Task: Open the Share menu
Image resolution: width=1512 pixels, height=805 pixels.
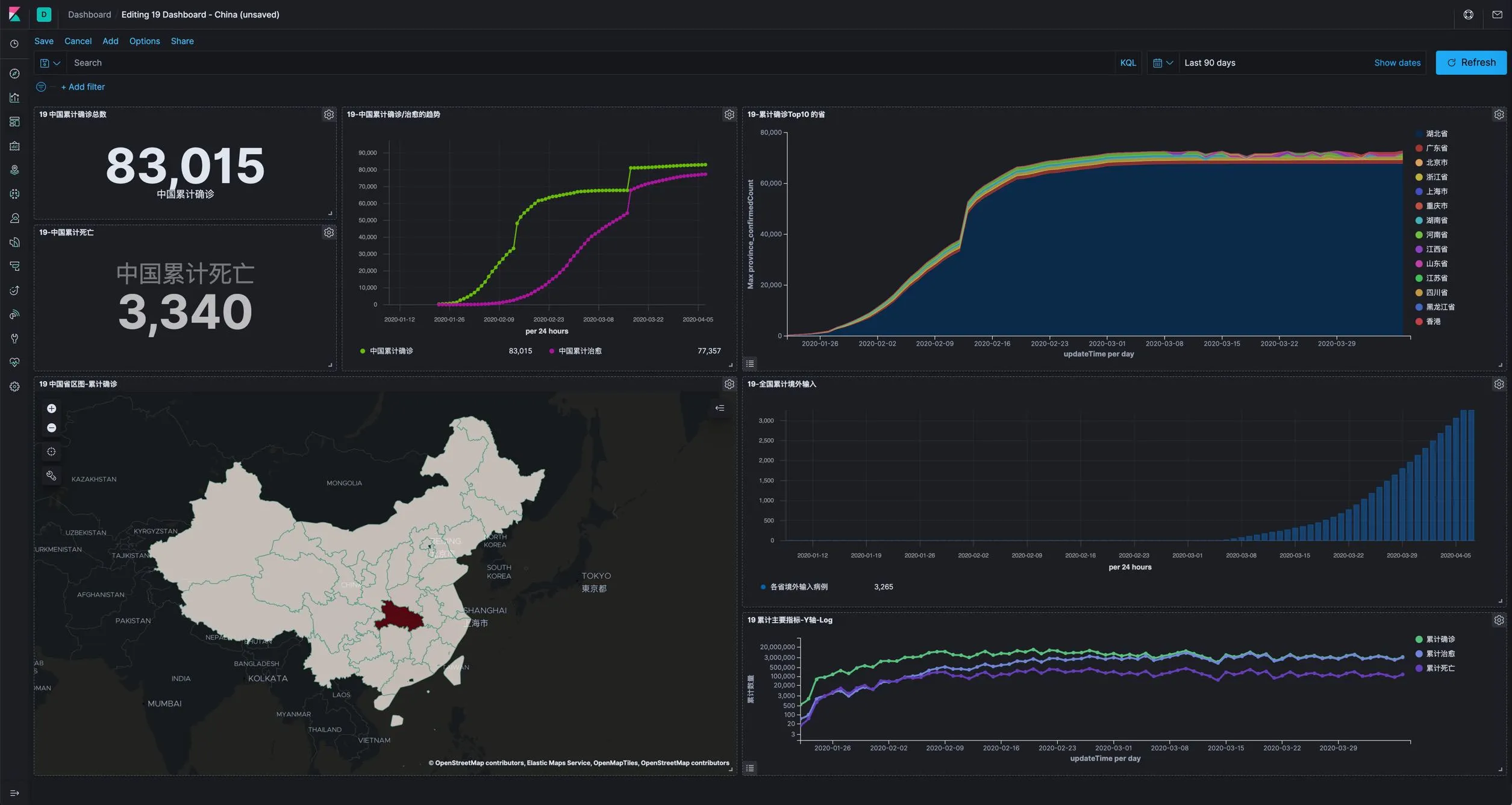Action: click(182, 41)
